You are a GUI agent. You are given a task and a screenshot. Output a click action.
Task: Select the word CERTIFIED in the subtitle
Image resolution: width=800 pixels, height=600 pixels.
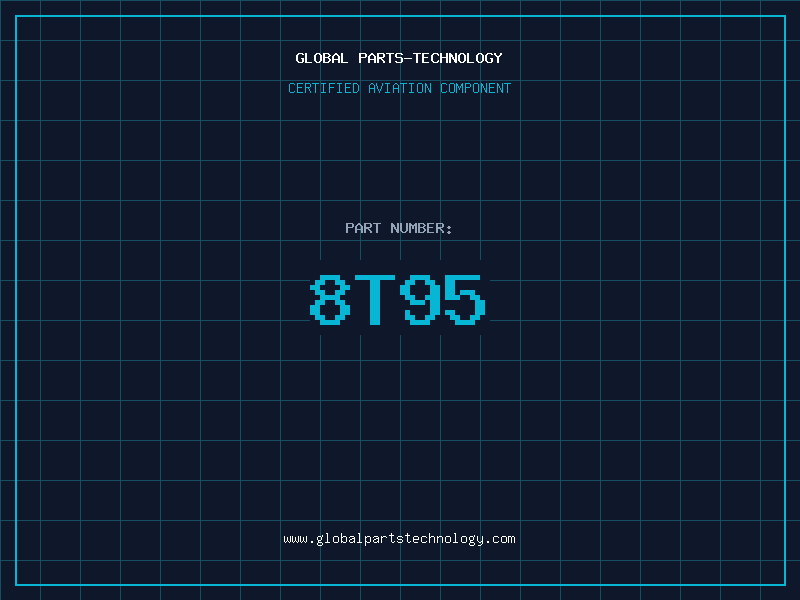click(324, 88)
